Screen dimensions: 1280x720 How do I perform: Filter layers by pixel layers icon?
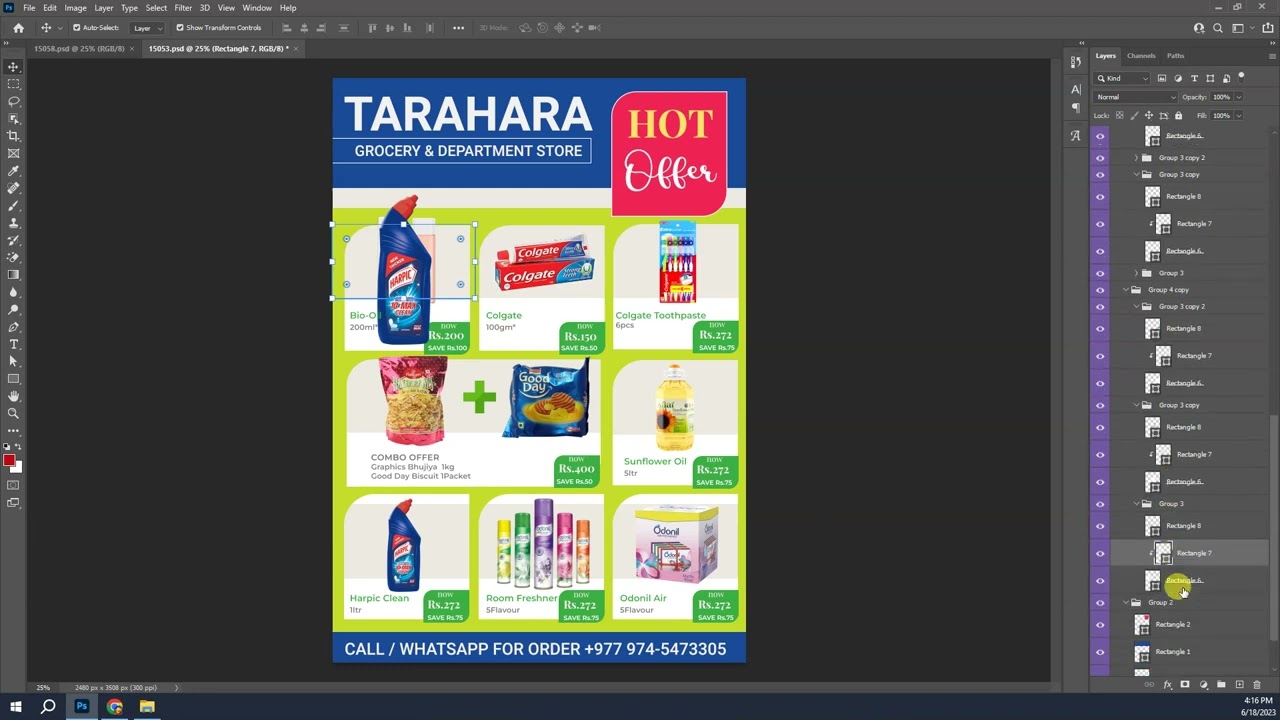[1161, 78]
